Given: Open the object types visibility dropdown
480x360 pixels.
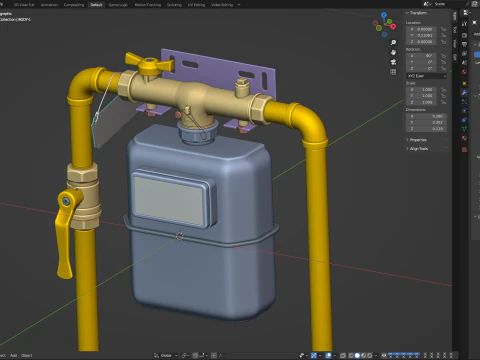Looking at the screenshot, I should click(304, 355).
